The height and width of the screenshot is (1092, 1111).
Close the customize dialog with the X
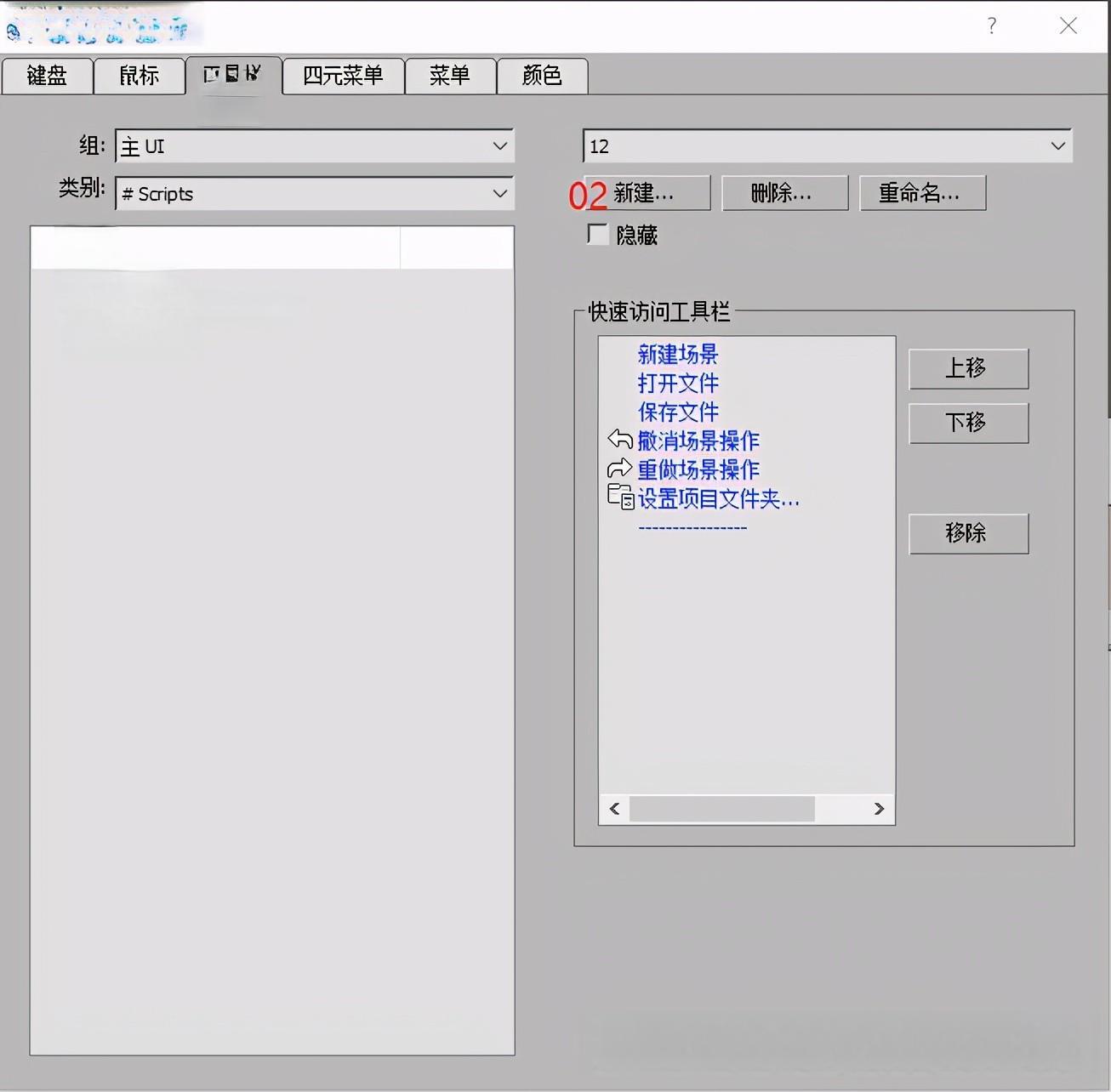pyautogui.click(x=1068, y=26)
